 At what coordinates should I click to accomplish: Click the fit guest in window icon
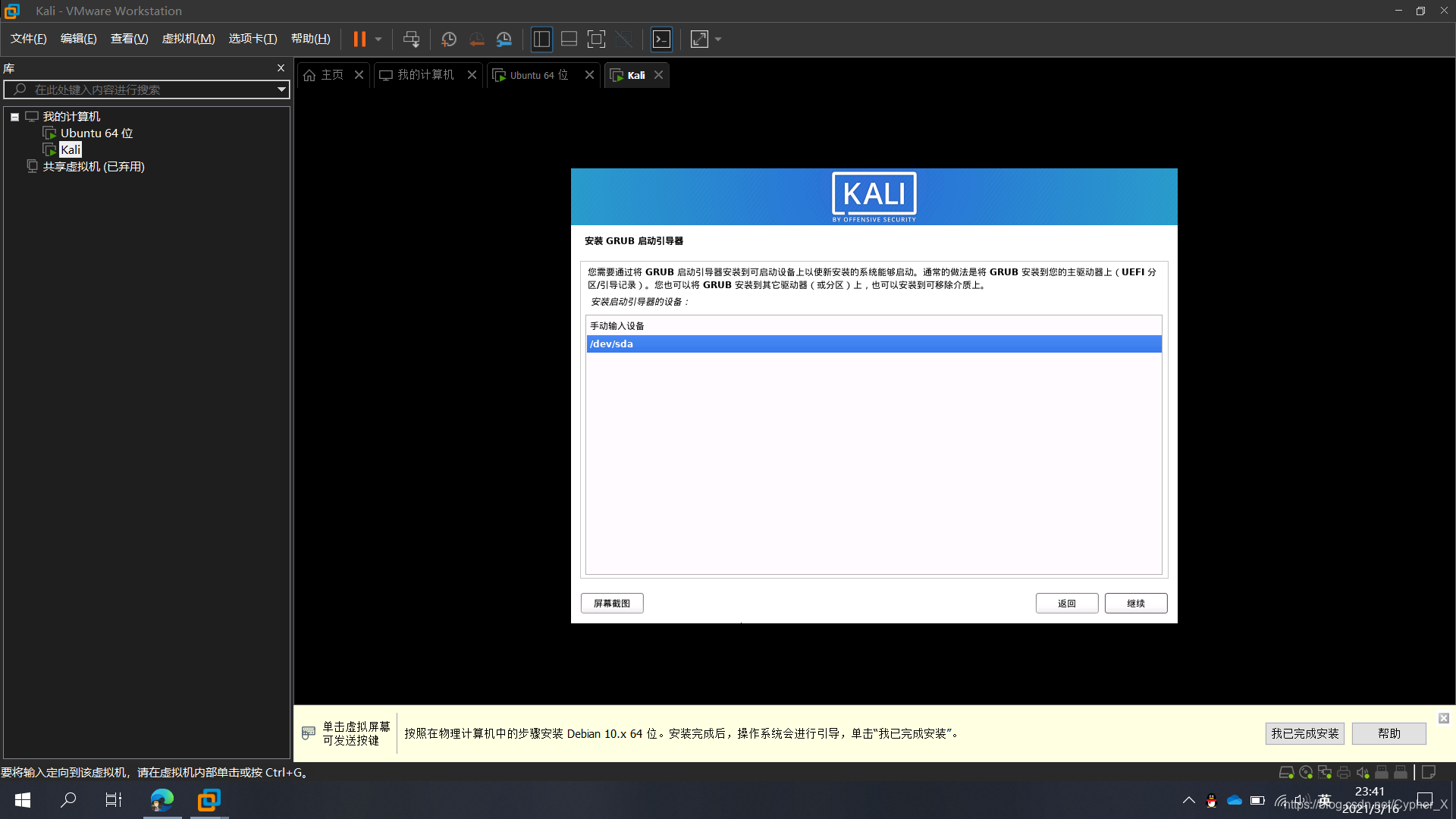pyautogui.click(x=700, y=39)
